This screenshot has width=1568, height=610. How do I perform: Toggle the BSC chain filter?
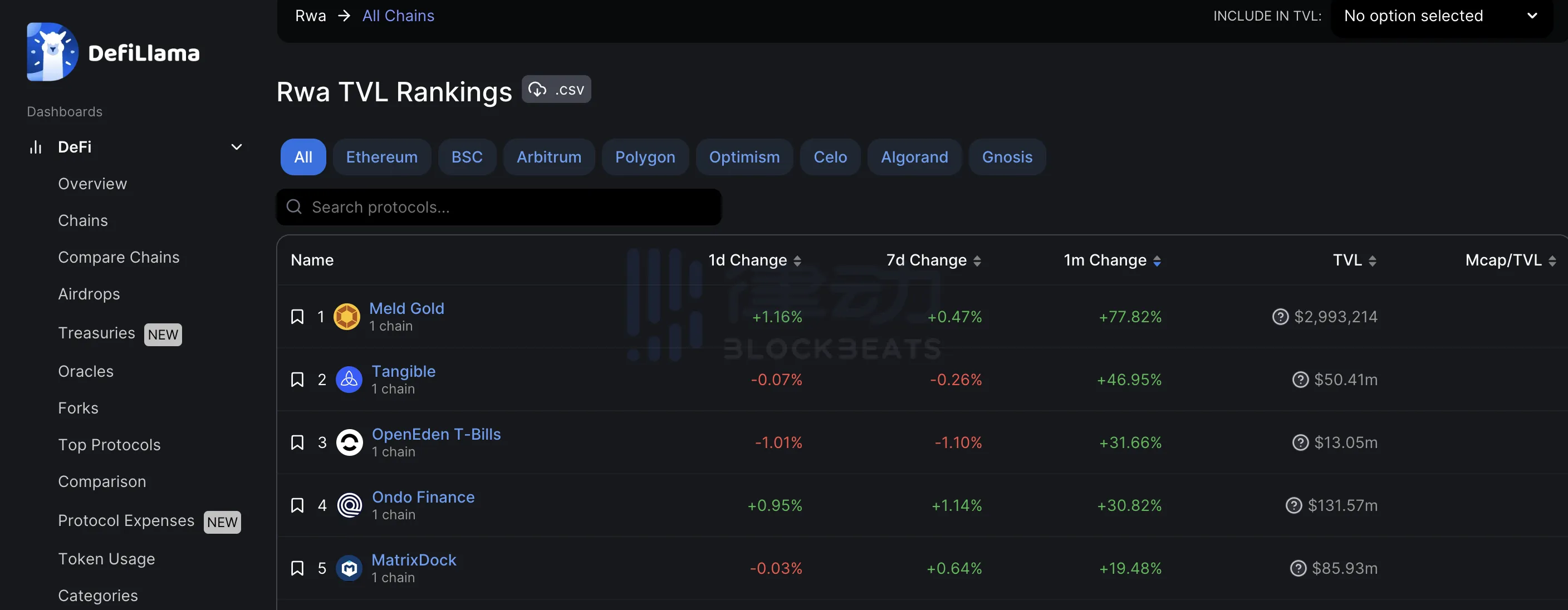pyautogui.click(x=466, y=156)
